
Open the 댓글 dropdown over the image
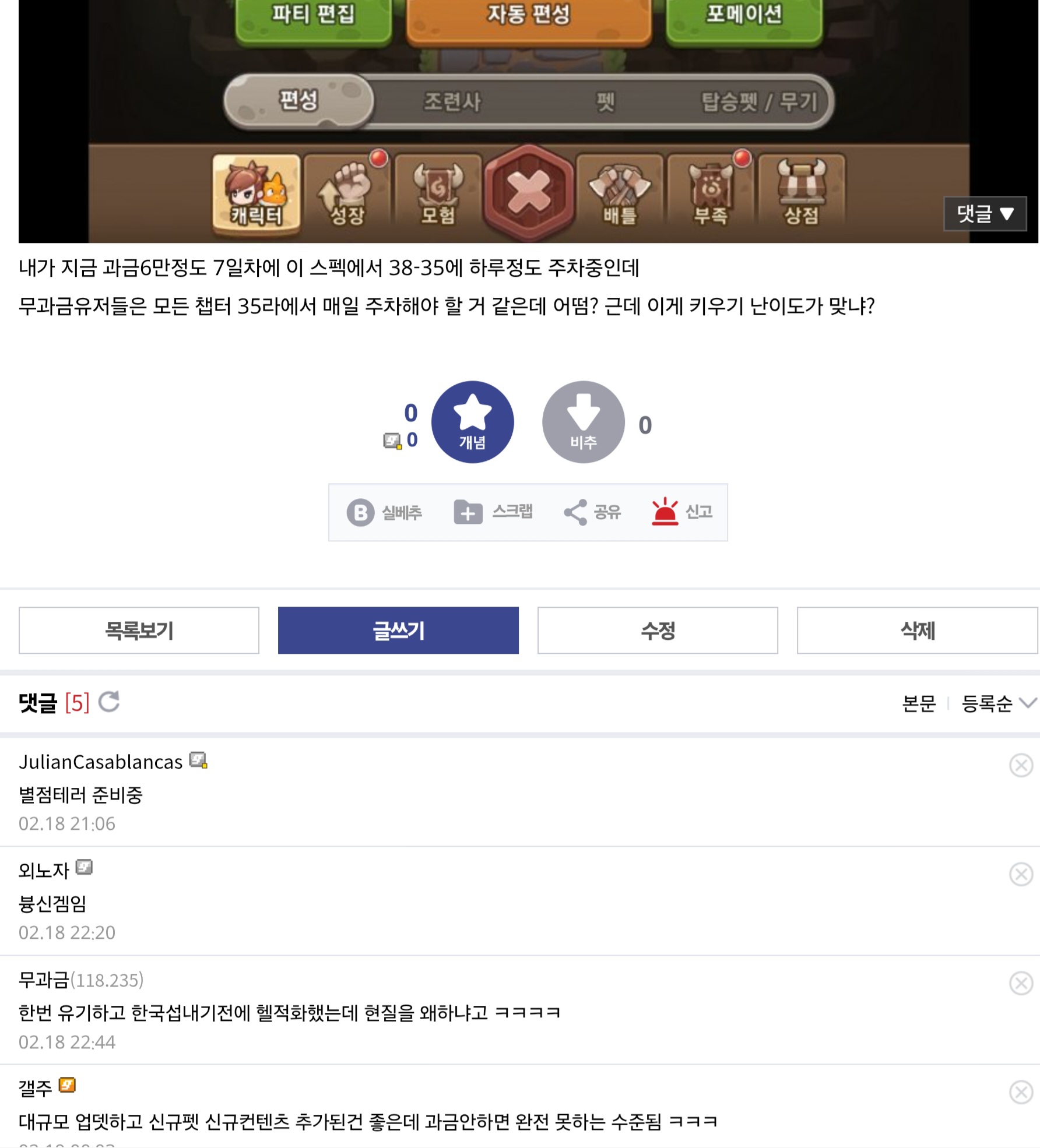985,214
